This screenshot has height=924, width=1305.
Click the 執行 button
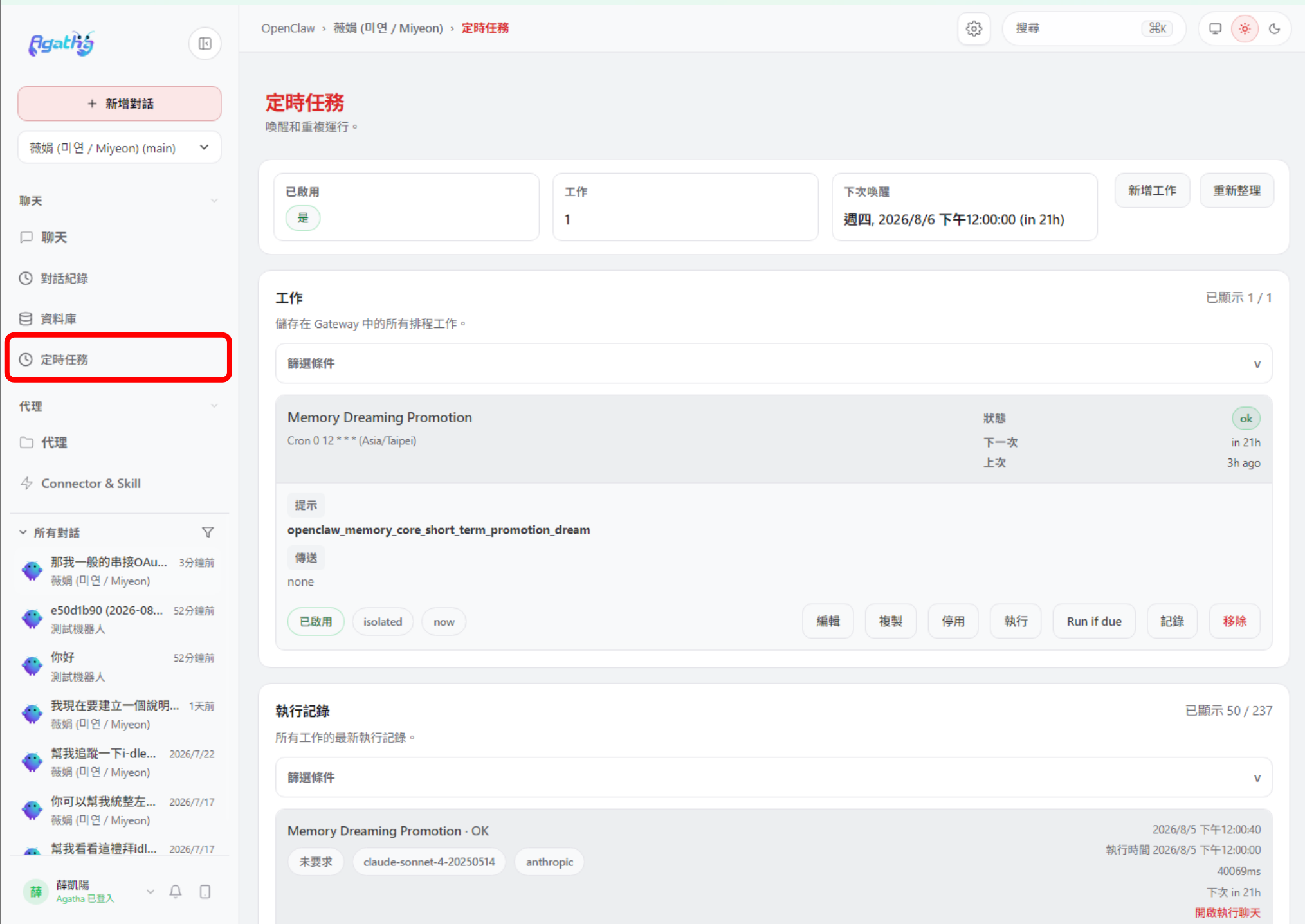1016,621
